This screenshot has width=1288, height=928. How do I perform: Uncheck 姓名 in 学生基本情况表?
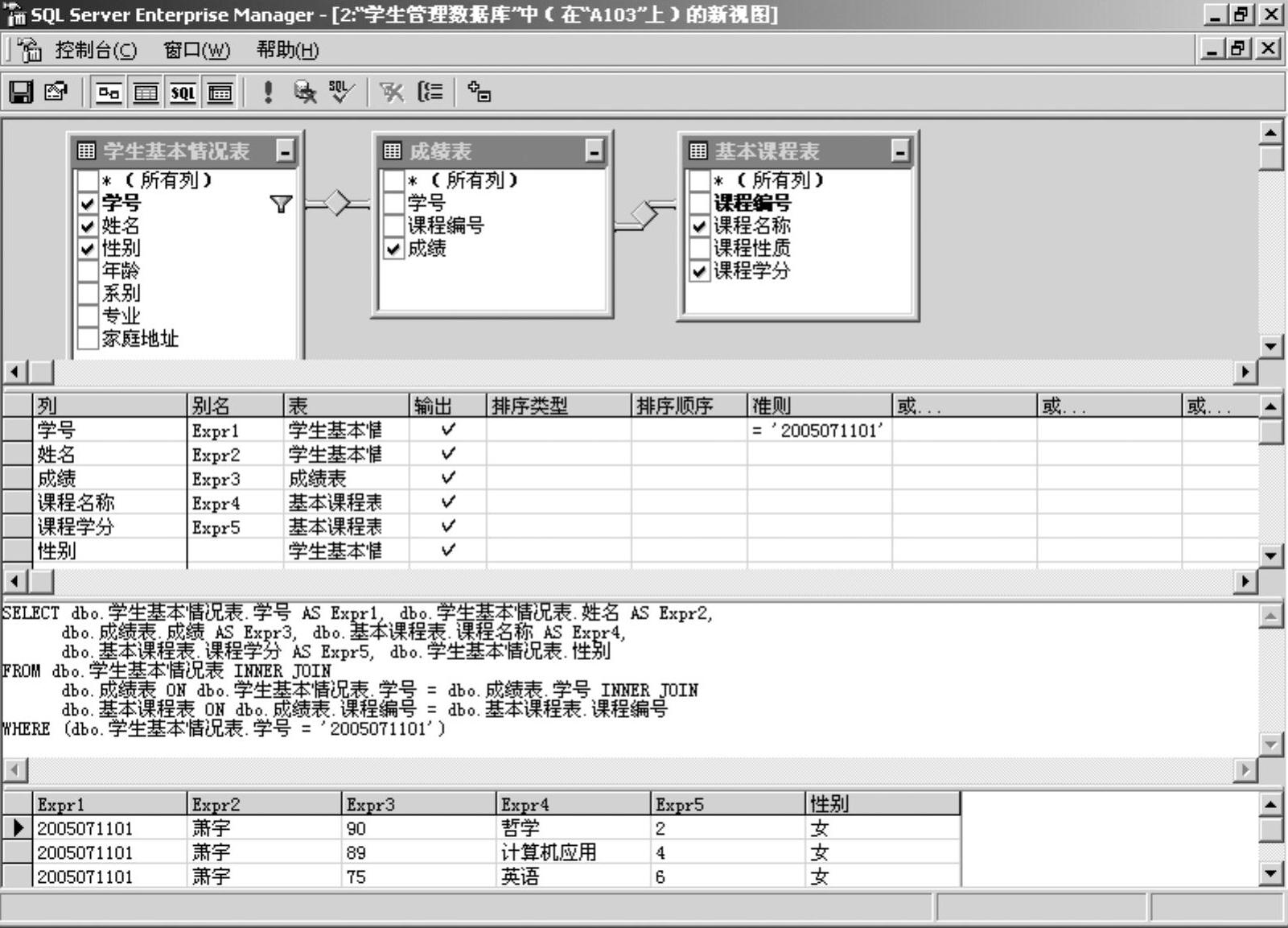(x=88, y=226)
